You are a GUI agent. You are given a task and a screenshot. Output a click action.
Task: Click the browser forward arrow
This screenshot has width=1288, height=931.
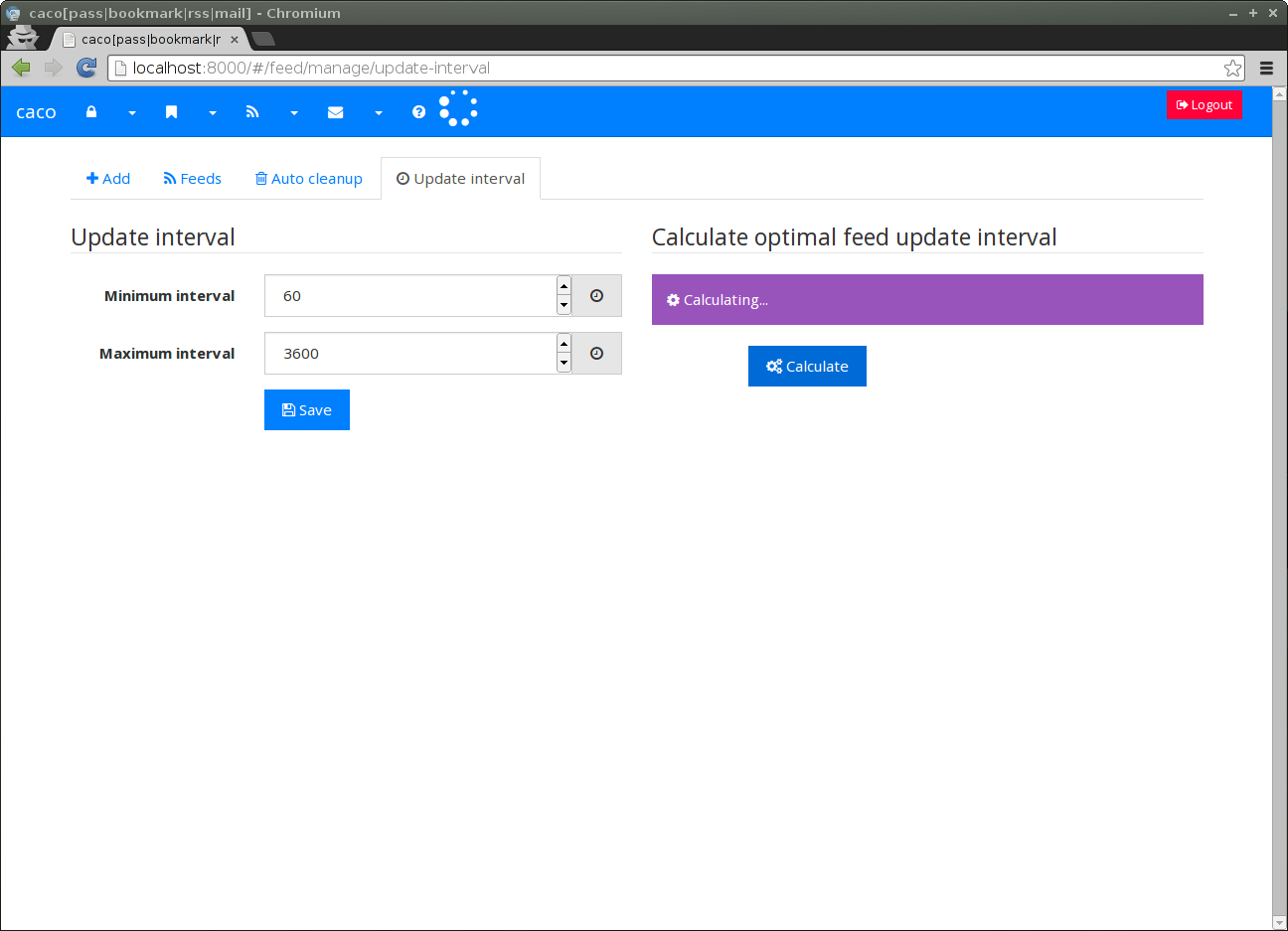(x=54, y=68)
